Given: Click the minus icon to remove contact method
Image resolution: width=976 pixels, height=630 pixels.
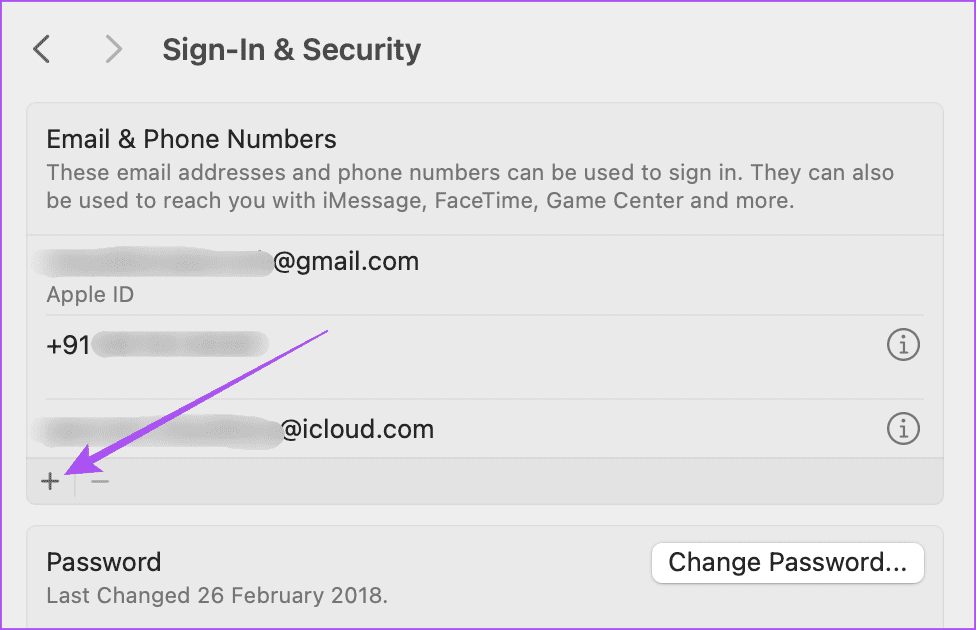Looking at the screenshot, I should 98,481.
